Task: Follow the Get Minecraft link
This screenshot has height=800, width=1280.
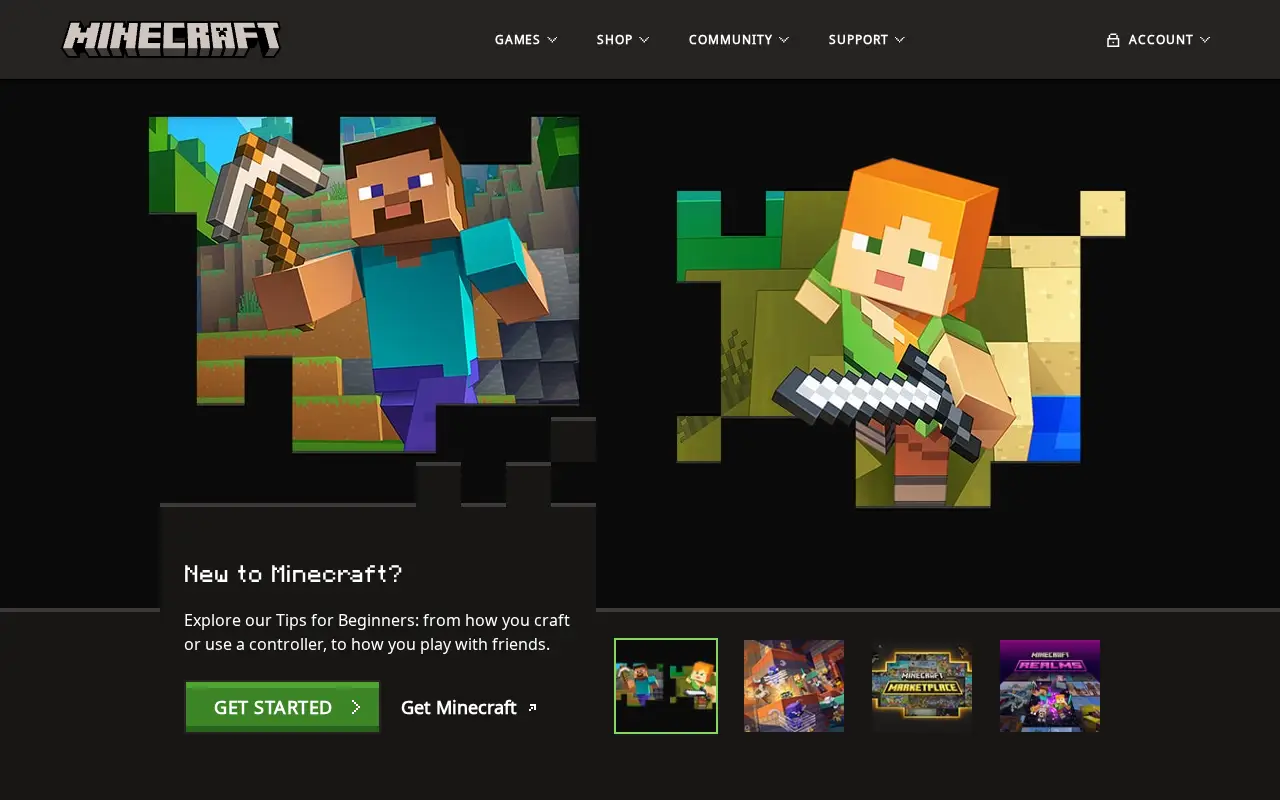Action: pyautogui.click(x=459, y=707)
